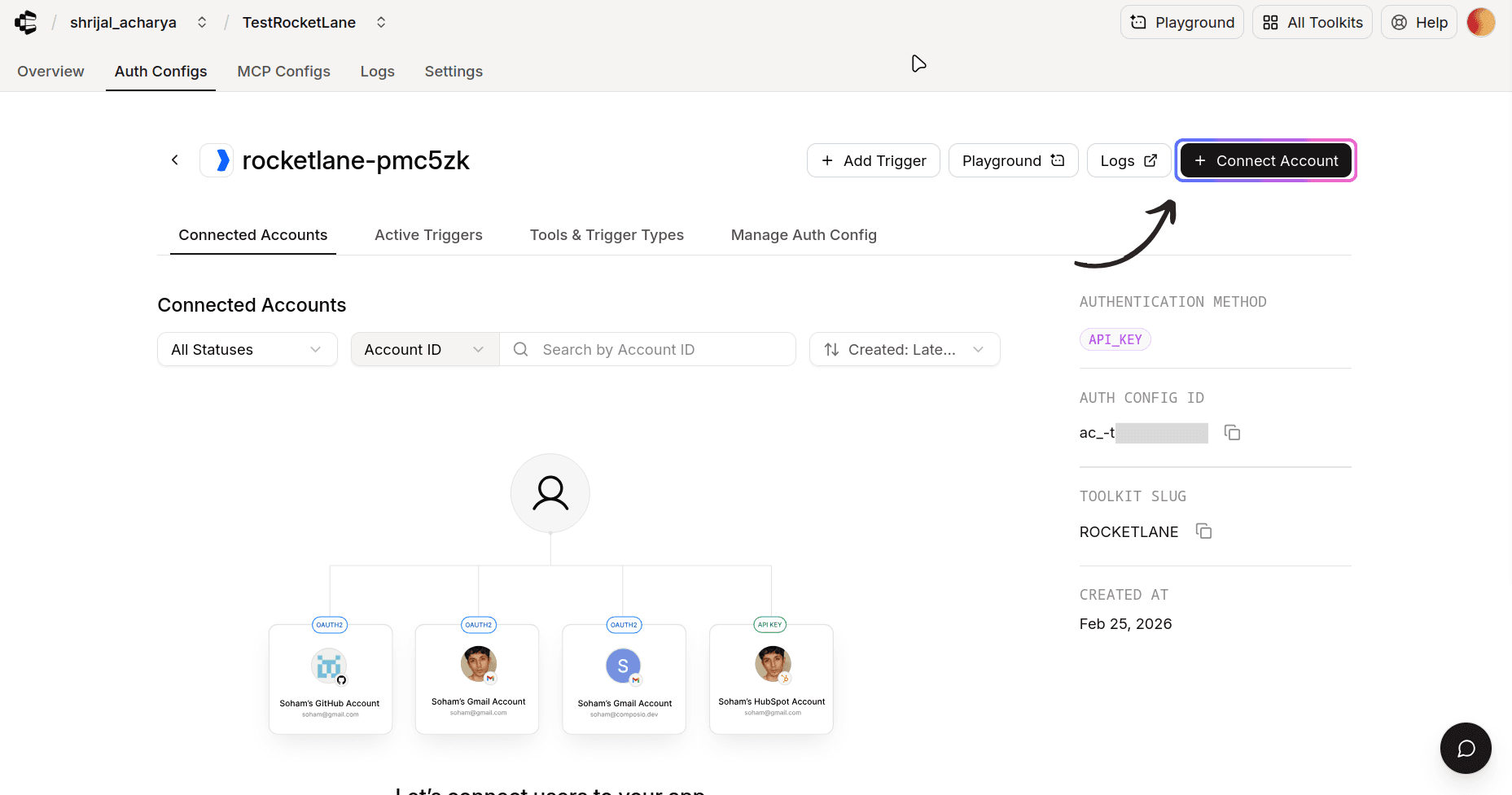The width and height of the screenshot is (1512, 795).
Task: Open Playground for rocketlane-pmc5zk
Action: [x=1013, y=160]
